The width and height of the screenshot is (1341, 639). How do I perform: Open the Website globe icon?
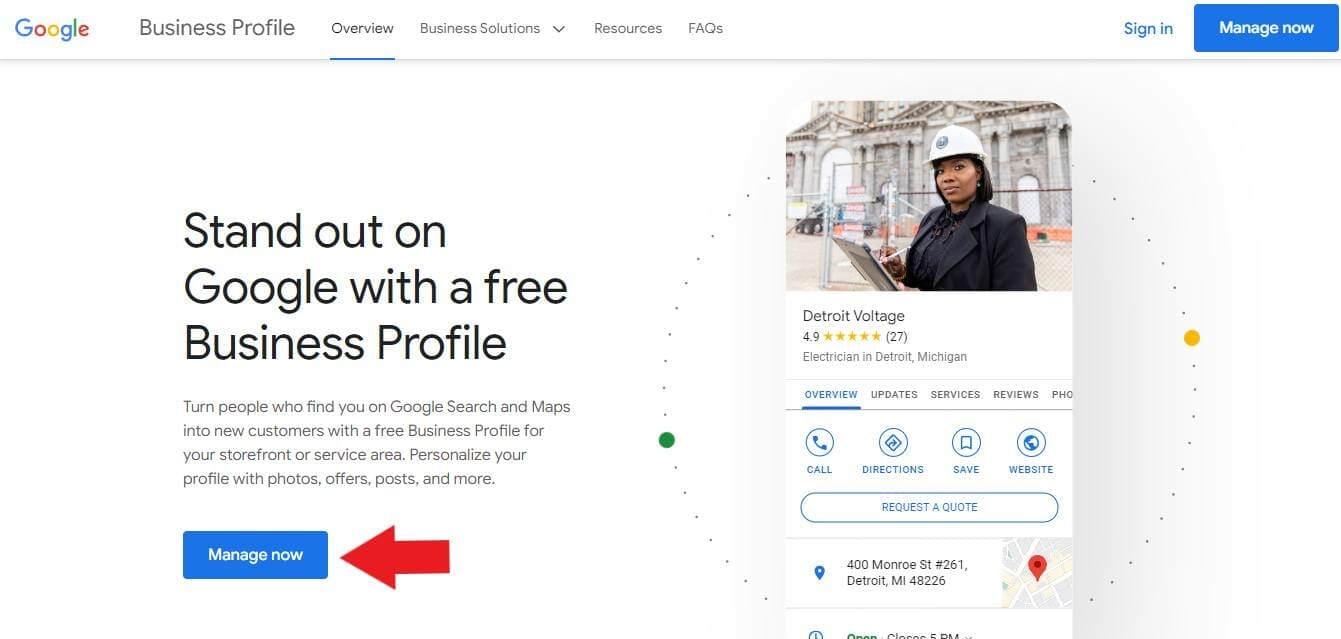point(1030,443)
